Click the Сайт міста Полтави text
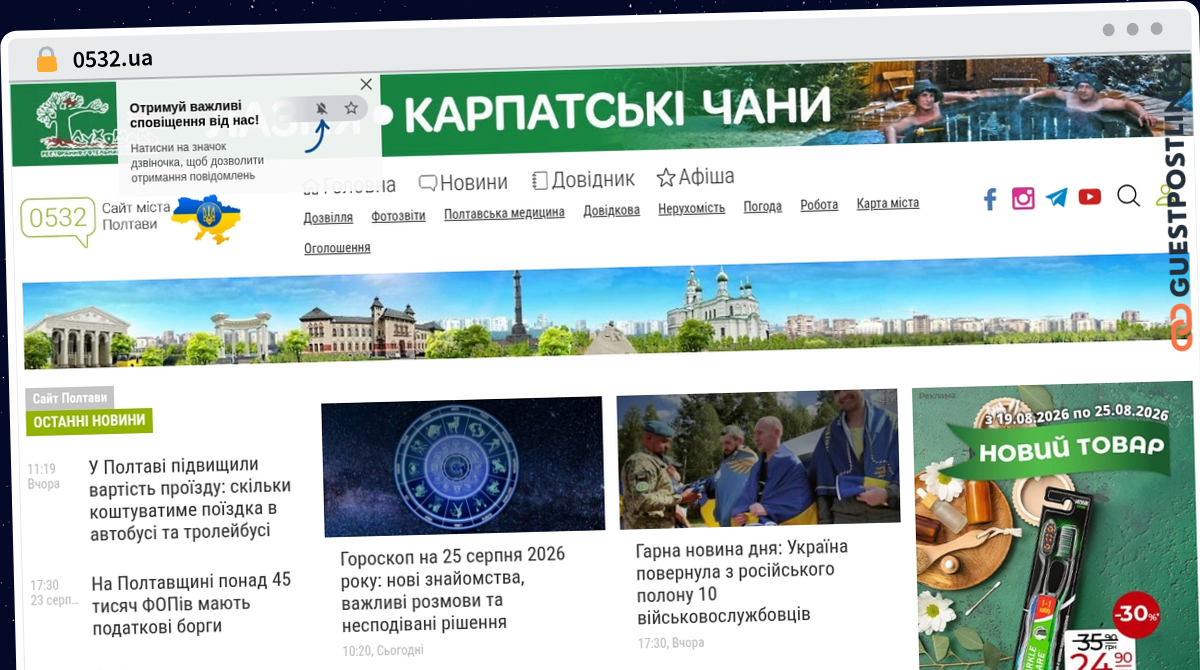Viewport: 1200px width, 670px height. tap(135, 216)
